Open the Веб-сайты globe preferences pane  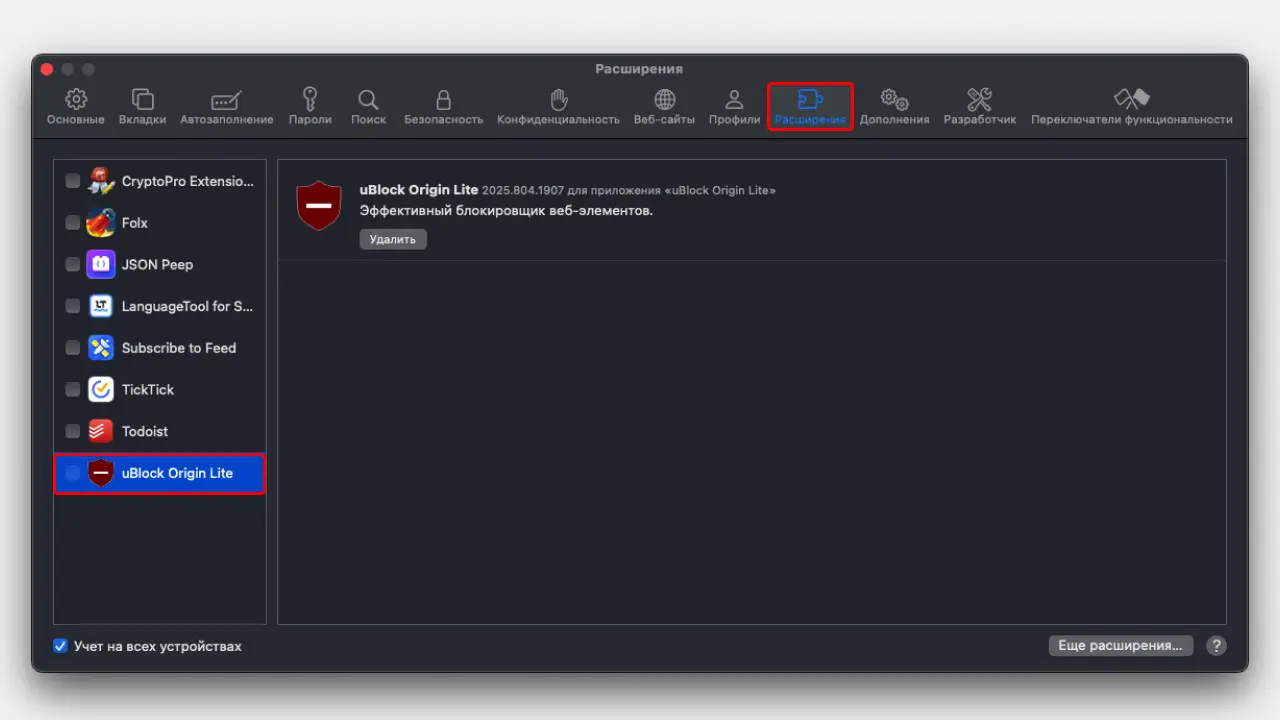tap(664, 107)
